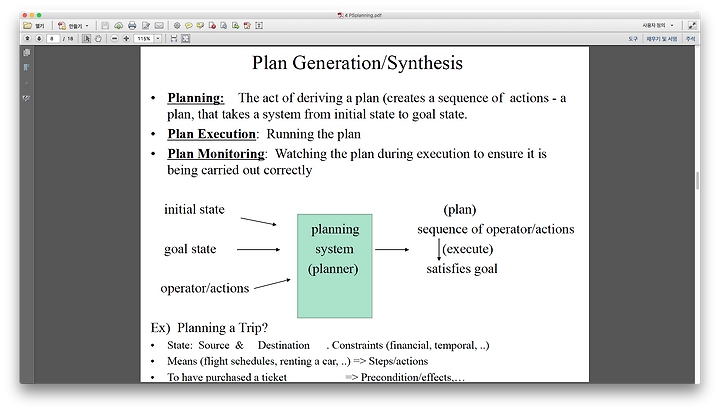Print the document using the printer icon
720x412 pixels.
tap(132, 26)
